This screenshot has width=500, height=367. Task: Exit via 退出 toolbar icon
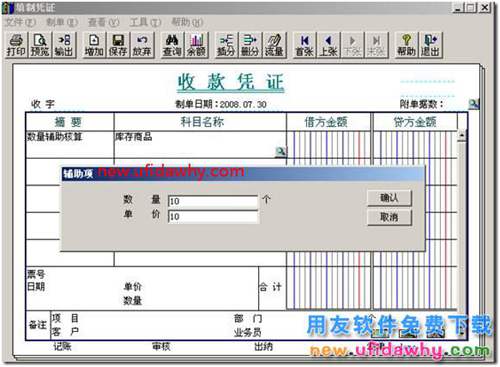[x=430, y=45]
